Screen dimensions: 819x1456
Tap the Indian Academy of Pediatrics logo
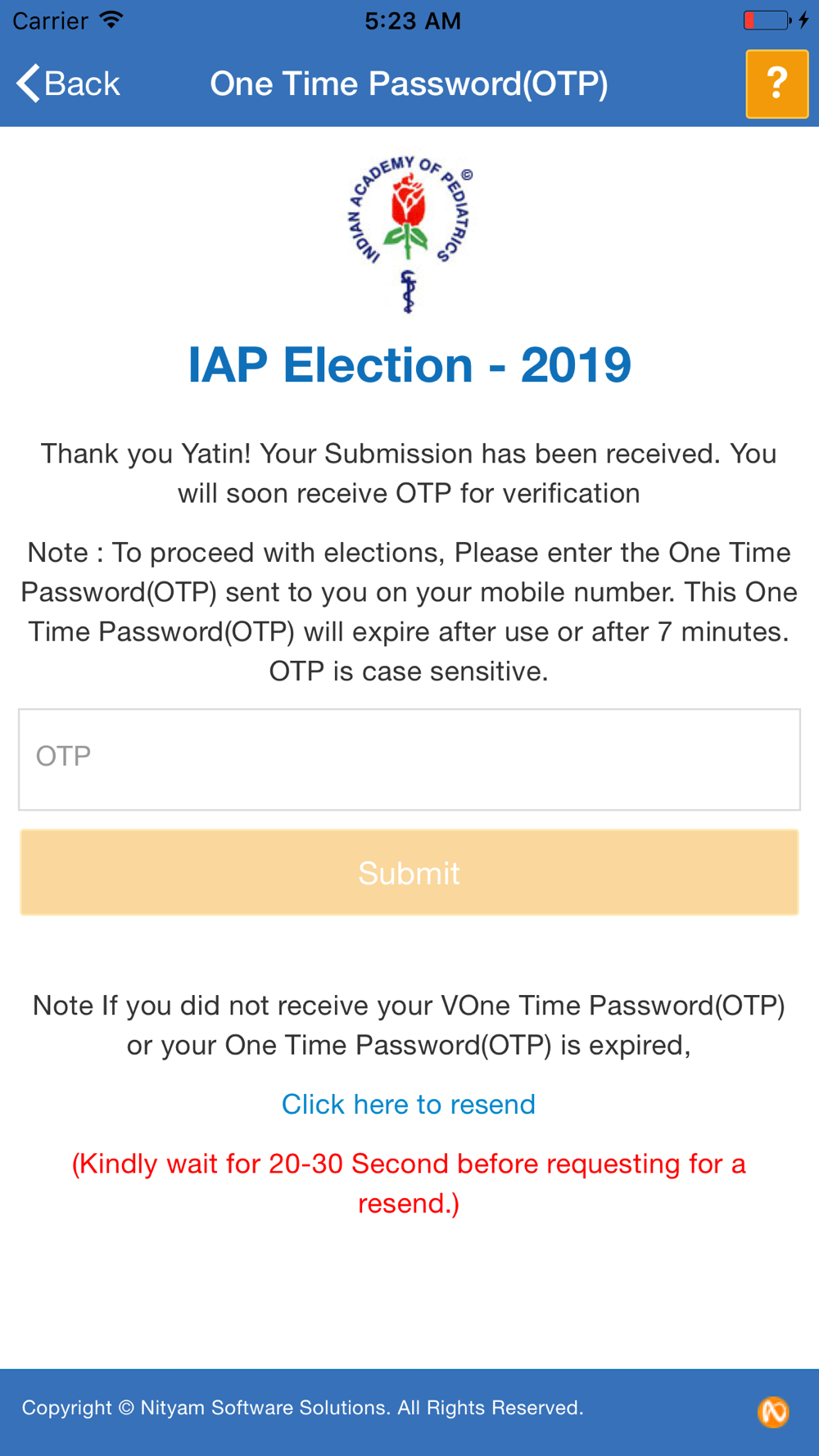[x=409, y=234]
